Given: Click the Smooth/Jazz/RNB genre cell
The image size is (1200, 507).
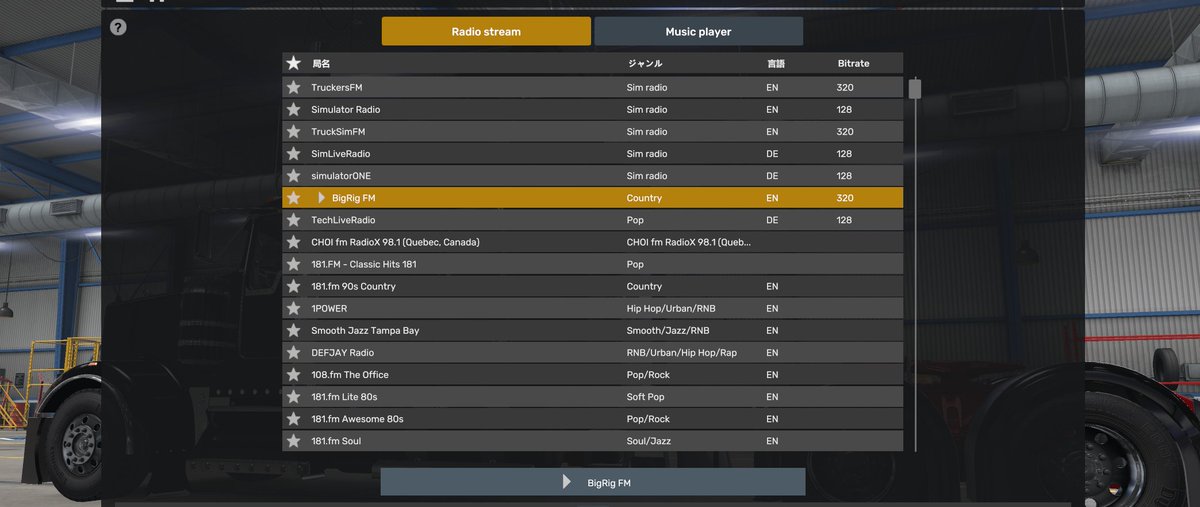Looking at the screenshot, I should (668, 330).
